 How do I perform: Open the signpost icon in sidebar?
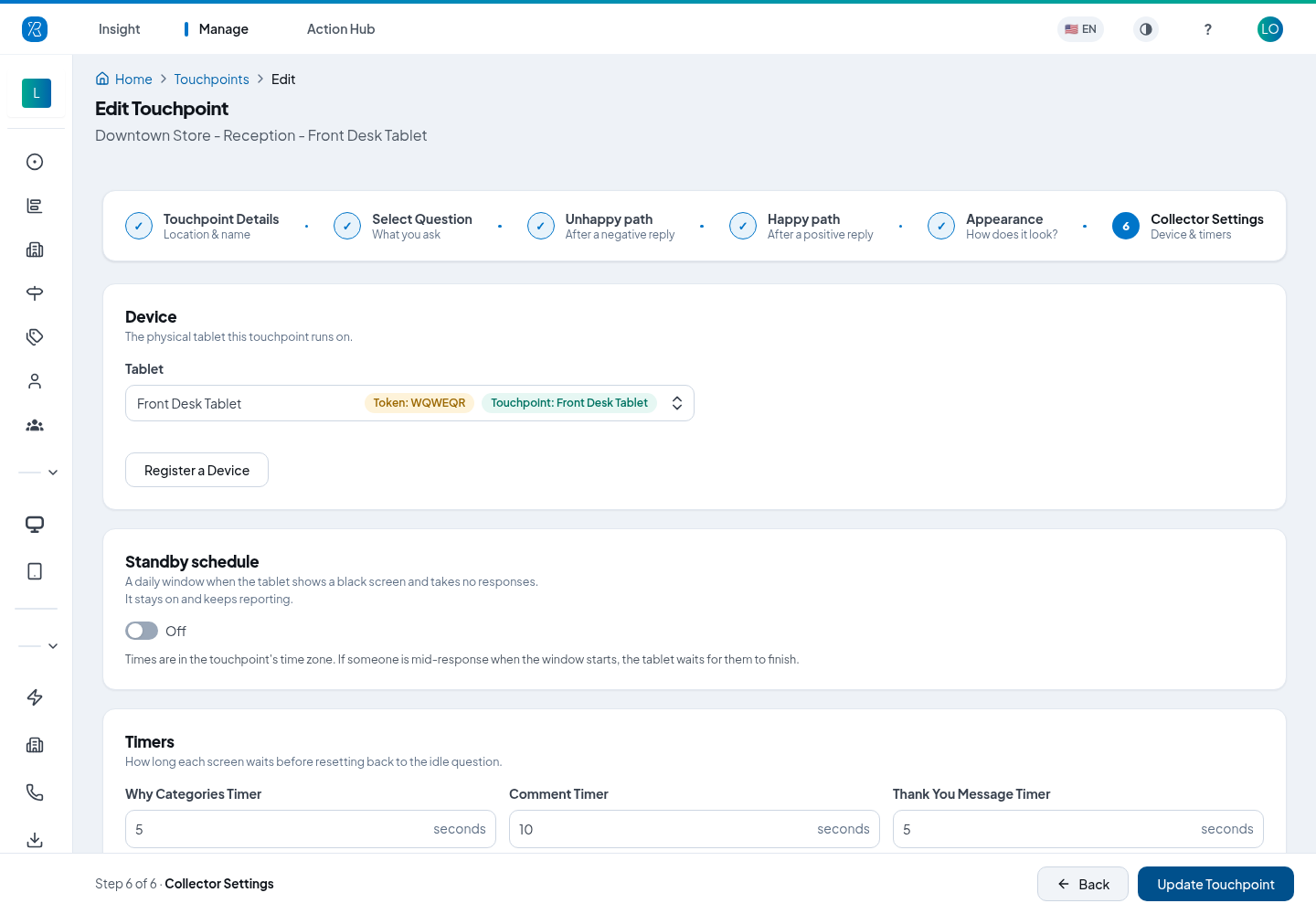35,293
